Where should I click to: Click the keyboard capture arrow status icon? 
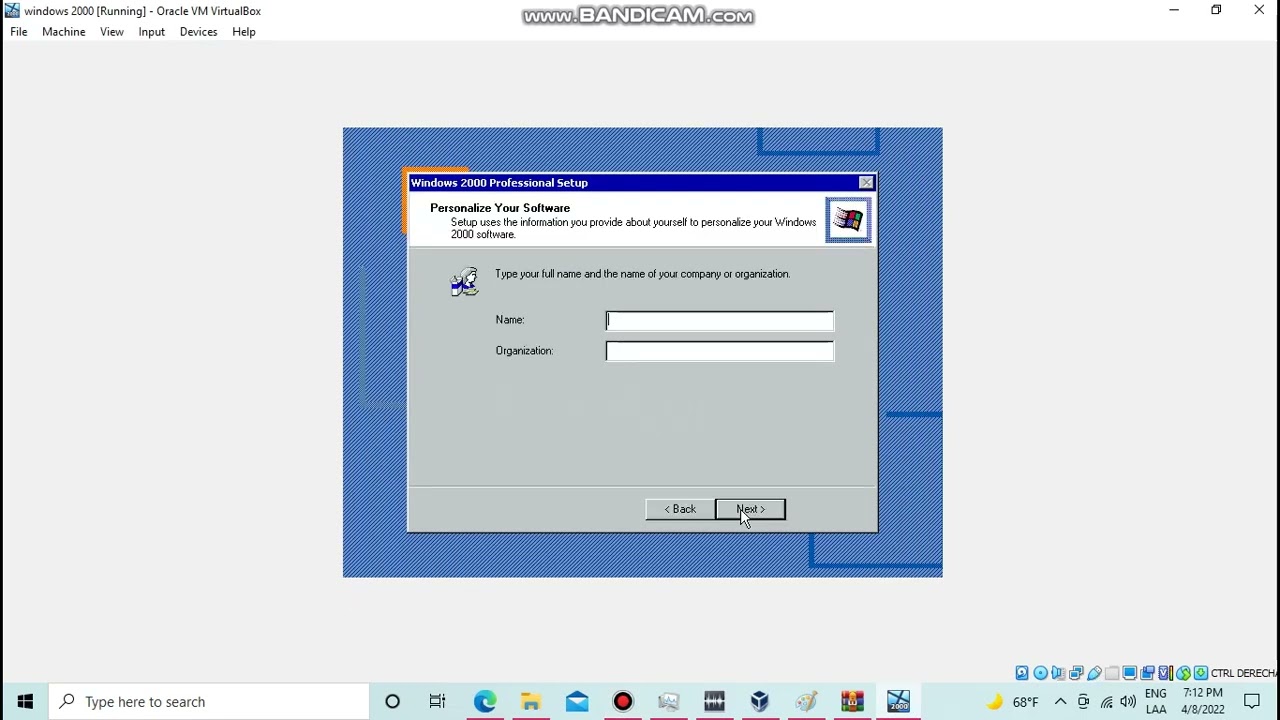pyautogui.click(x=1201, y=673)
